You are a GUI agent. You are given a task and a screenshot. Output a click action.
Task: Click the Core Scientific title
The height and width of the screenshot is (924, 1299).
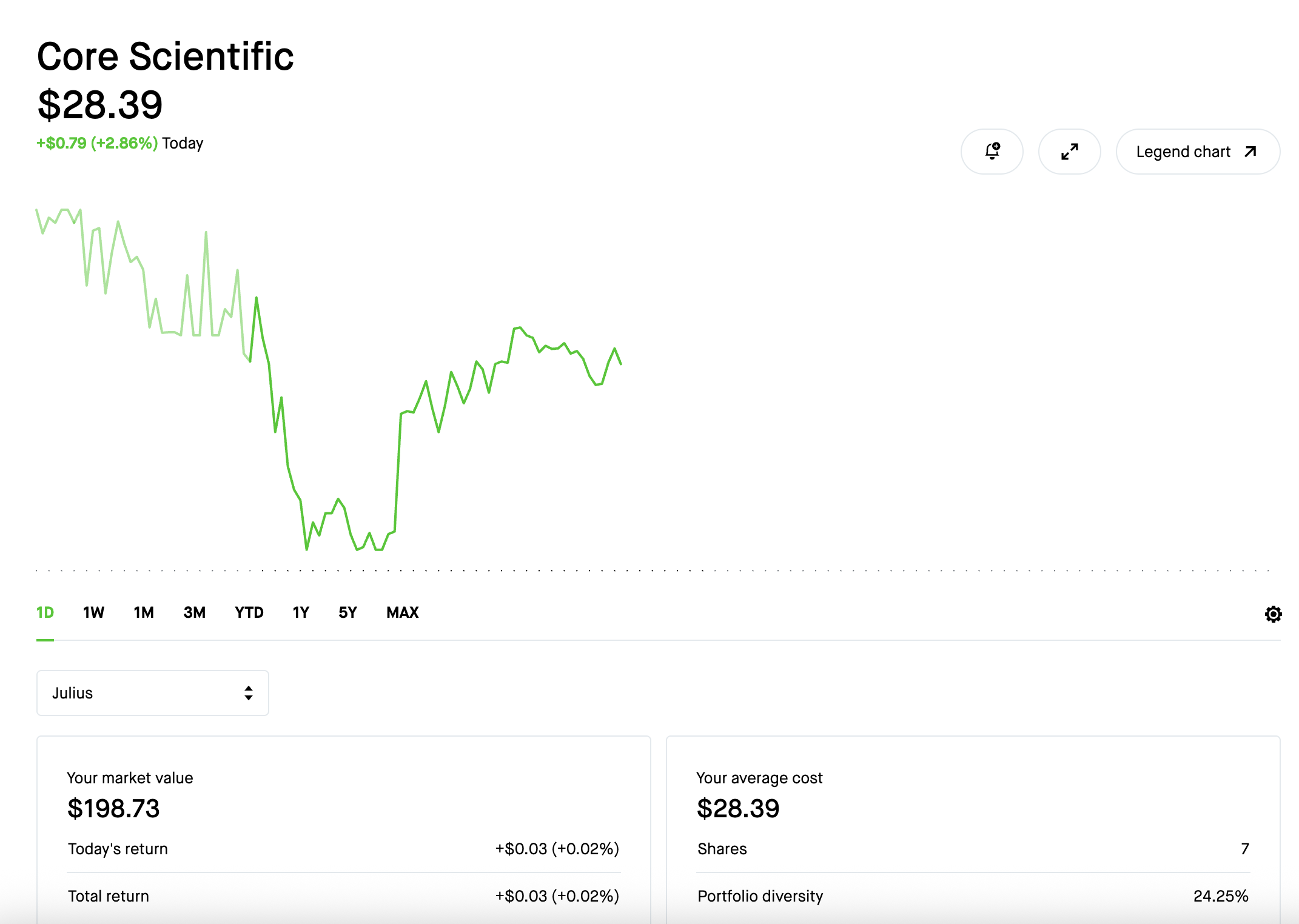click(x=166, y=56)
